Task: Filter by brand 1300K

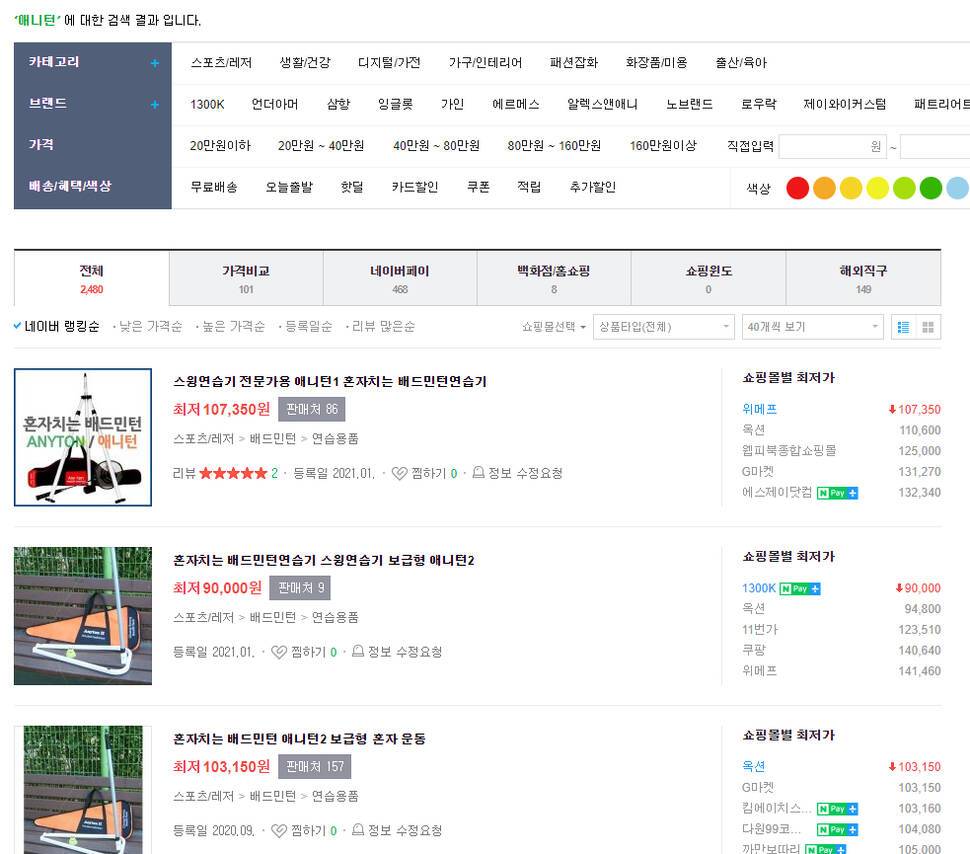Action: 207,104
